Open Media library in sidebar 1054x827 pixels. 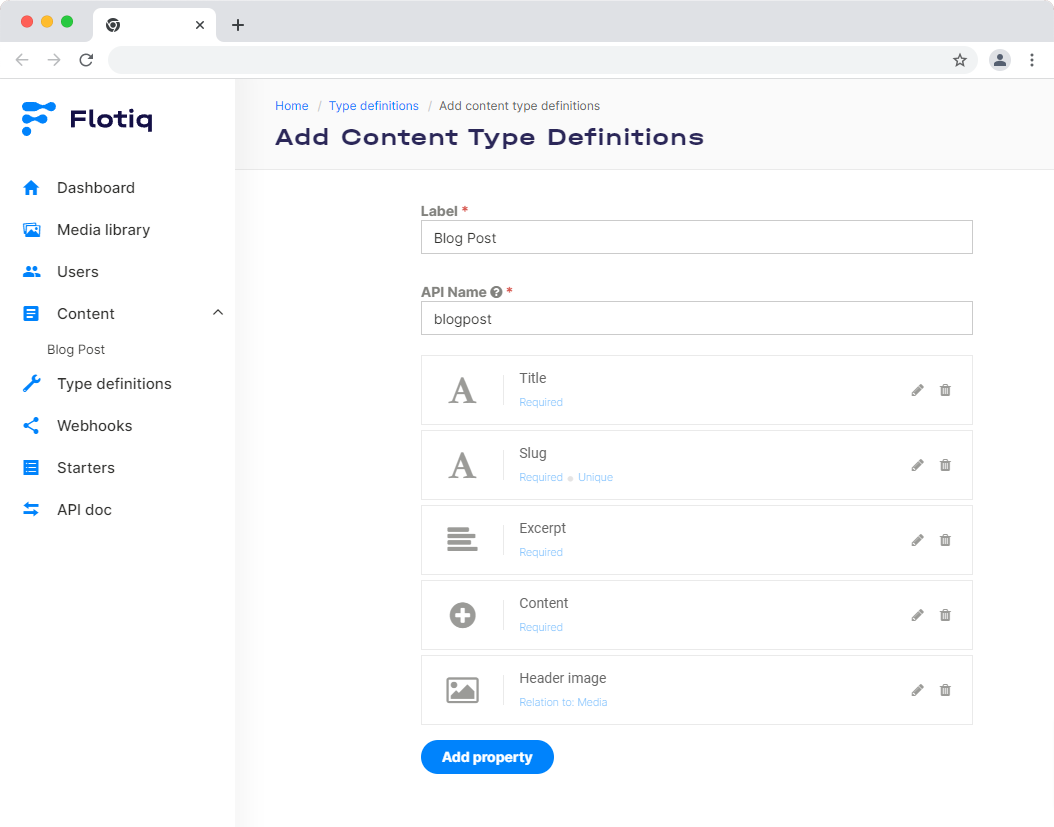pyautogui.click(x=104, y=230)
